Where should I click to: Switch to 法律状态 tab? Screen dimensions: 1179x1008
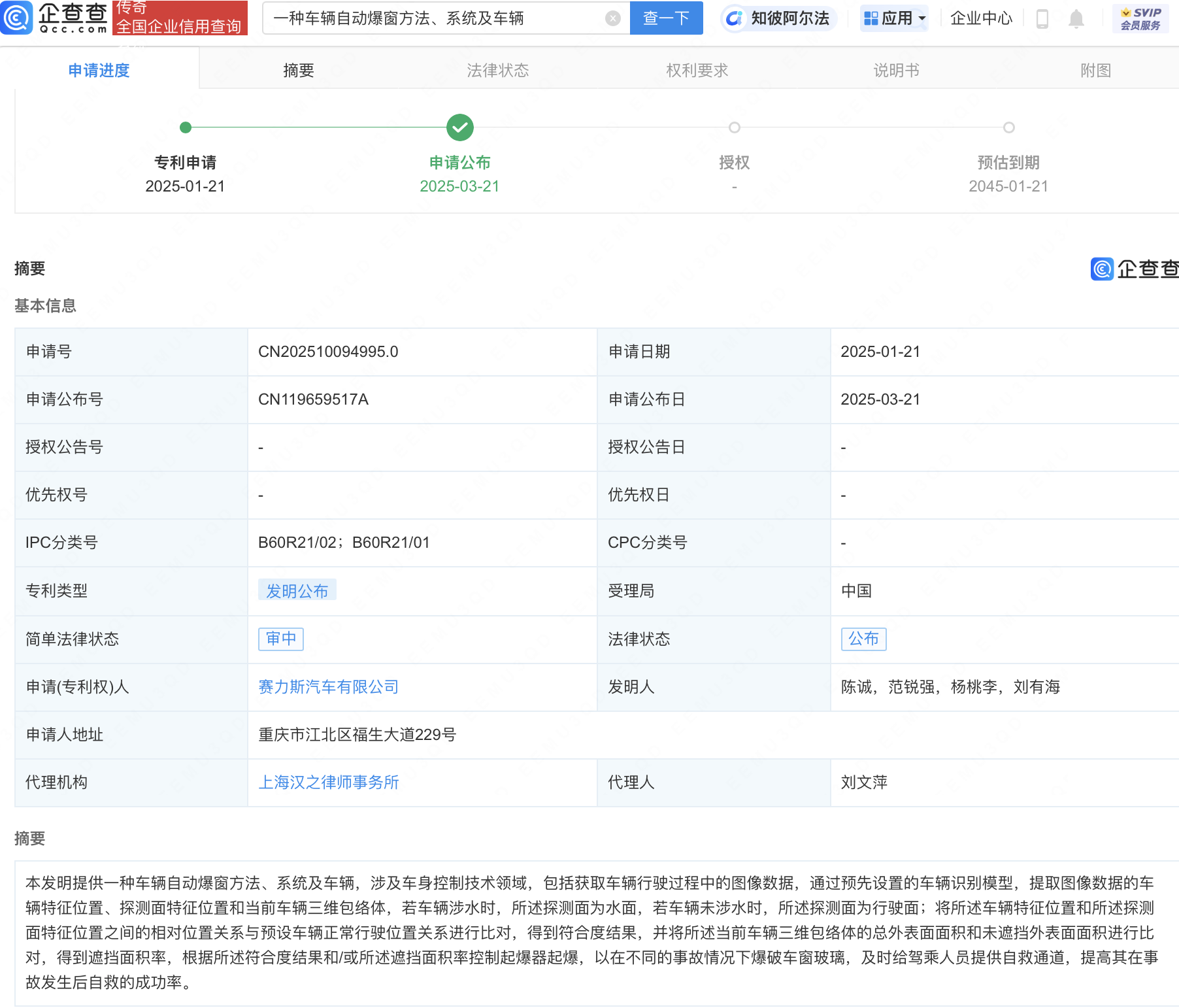click(498, 70)
